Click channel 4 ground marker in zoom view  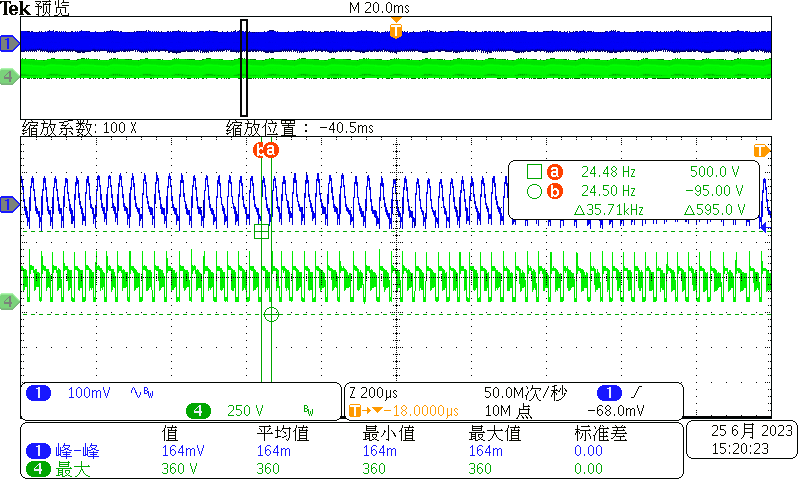pos(9,301)
